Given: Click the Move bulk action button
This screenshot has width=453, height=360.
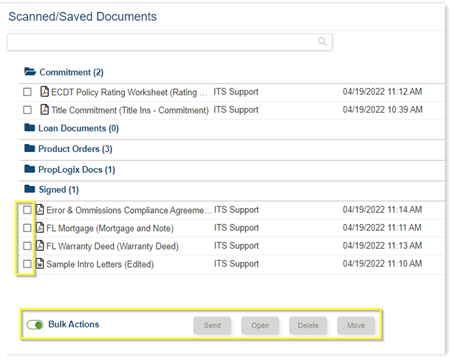Looking at the screenshot, I should [x=356, y=325].
